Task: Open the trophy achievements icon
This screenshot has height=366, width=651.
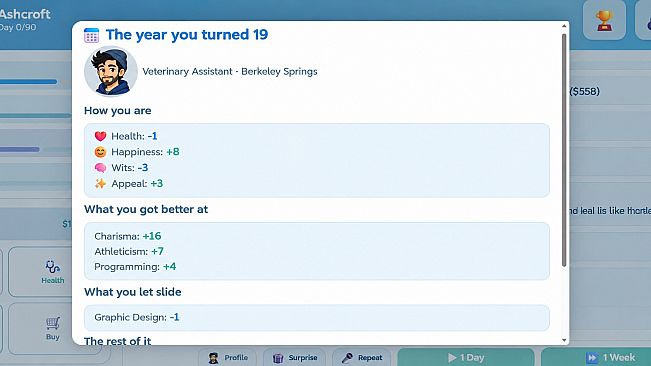Action: click(x=604, y=20)
